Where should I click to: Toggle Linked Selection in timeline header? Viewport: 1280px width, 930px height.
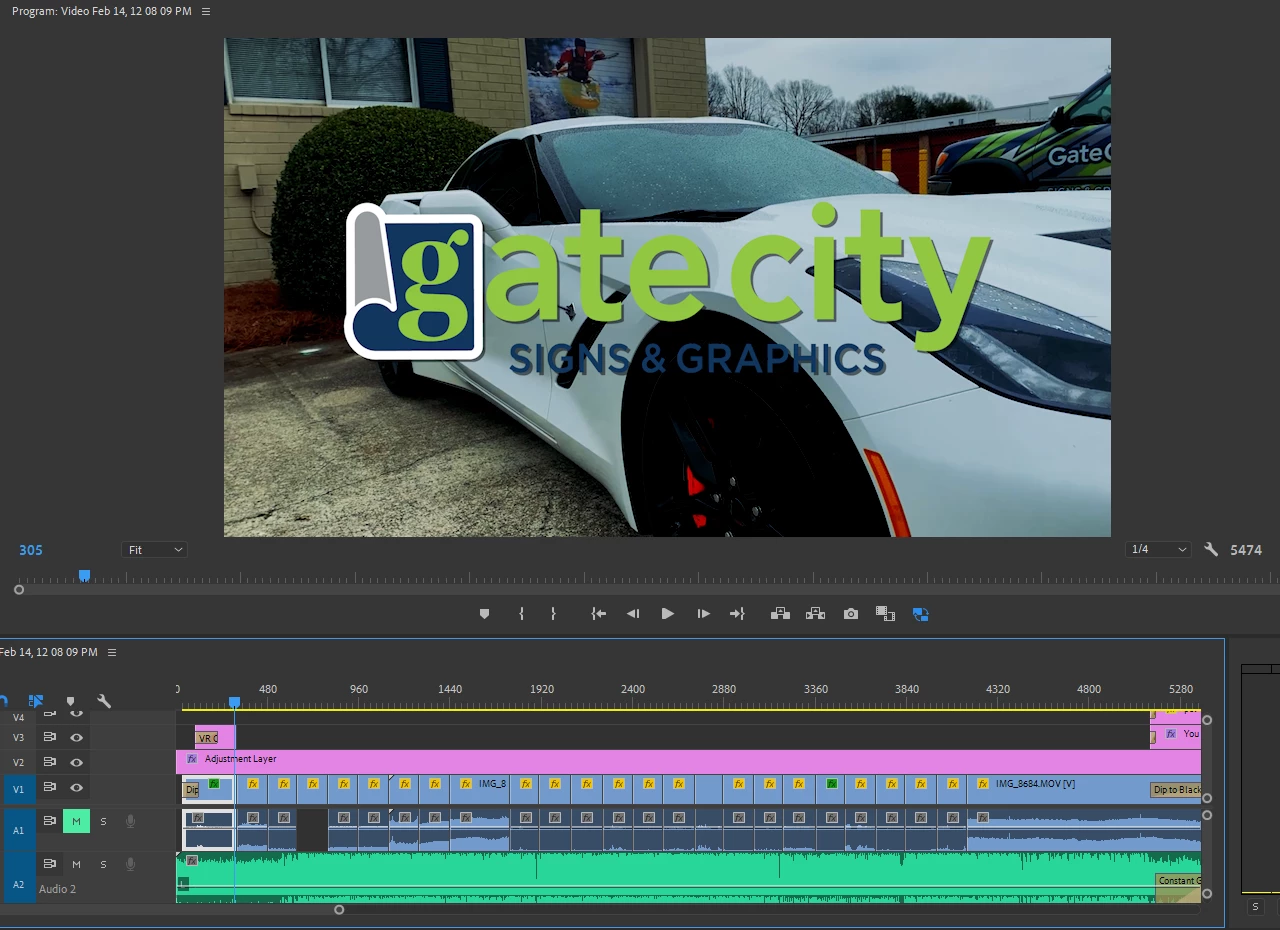click(36, 701)
